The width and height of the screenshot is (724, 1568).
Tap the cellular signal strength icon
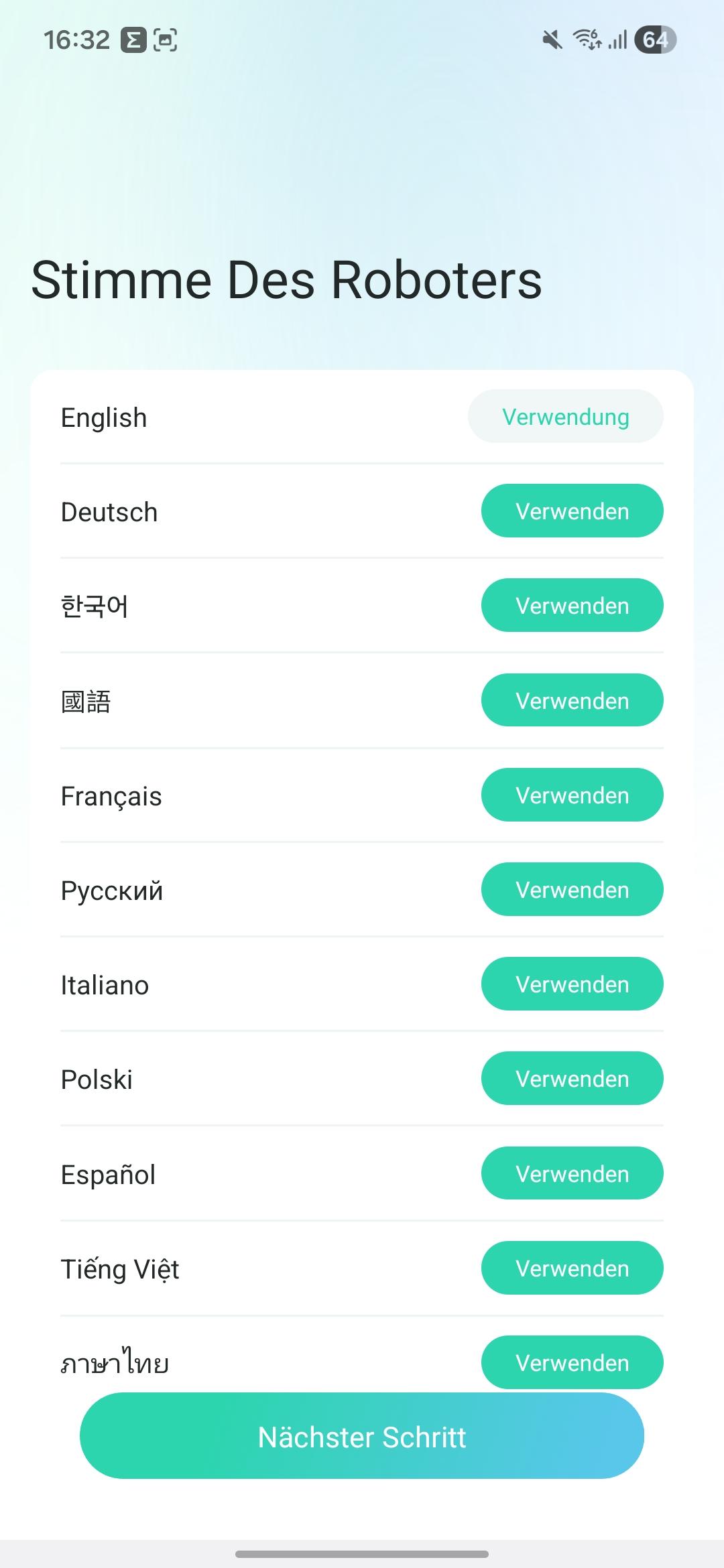tap(618, 40)
